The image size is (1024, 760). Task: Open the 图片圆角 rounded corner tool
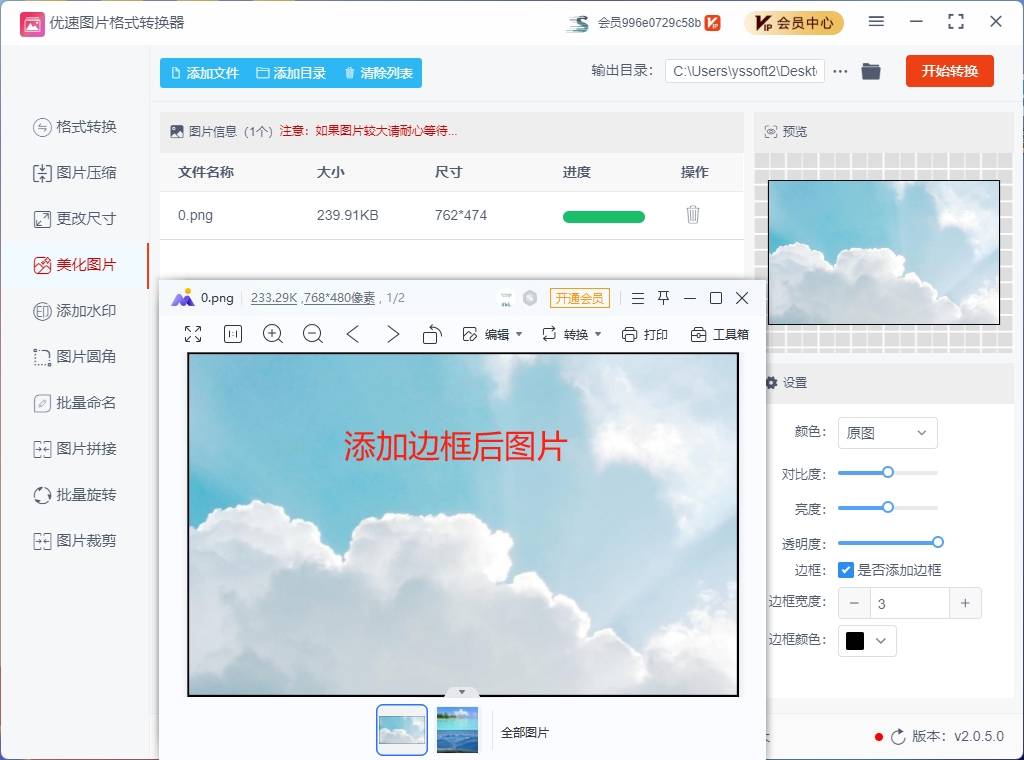pos(75,357)
